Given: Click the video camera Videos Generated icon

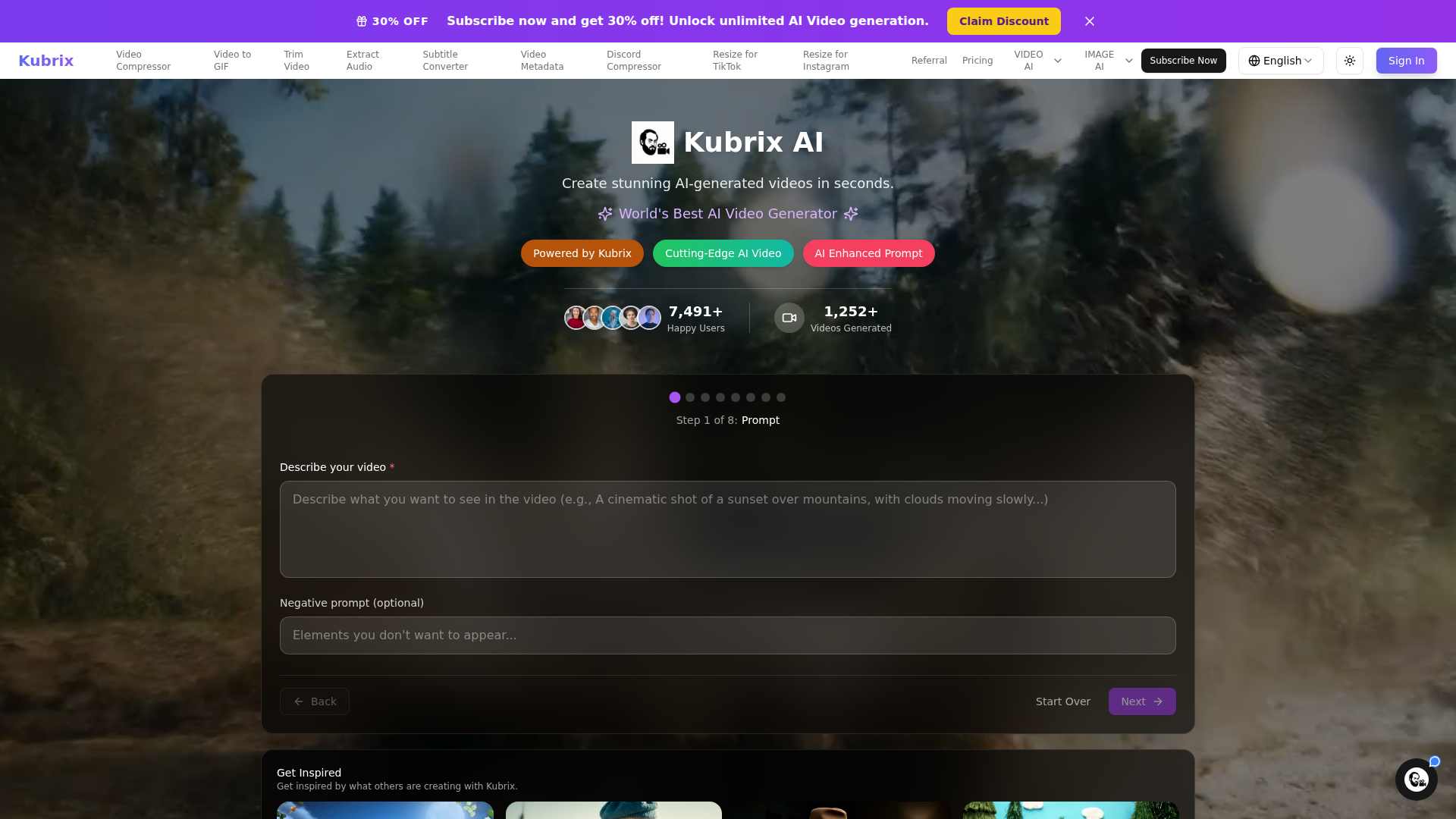Looking at the screenshot, I should (789, 318).
